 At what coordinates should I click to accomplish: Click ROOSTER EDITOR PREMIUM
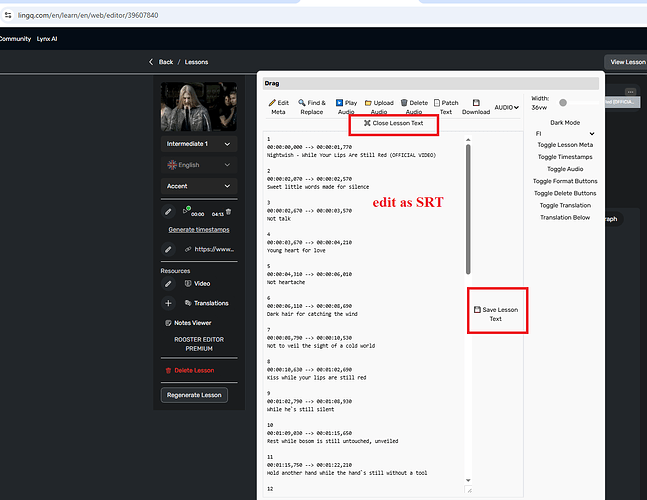(x=199, y=344)
